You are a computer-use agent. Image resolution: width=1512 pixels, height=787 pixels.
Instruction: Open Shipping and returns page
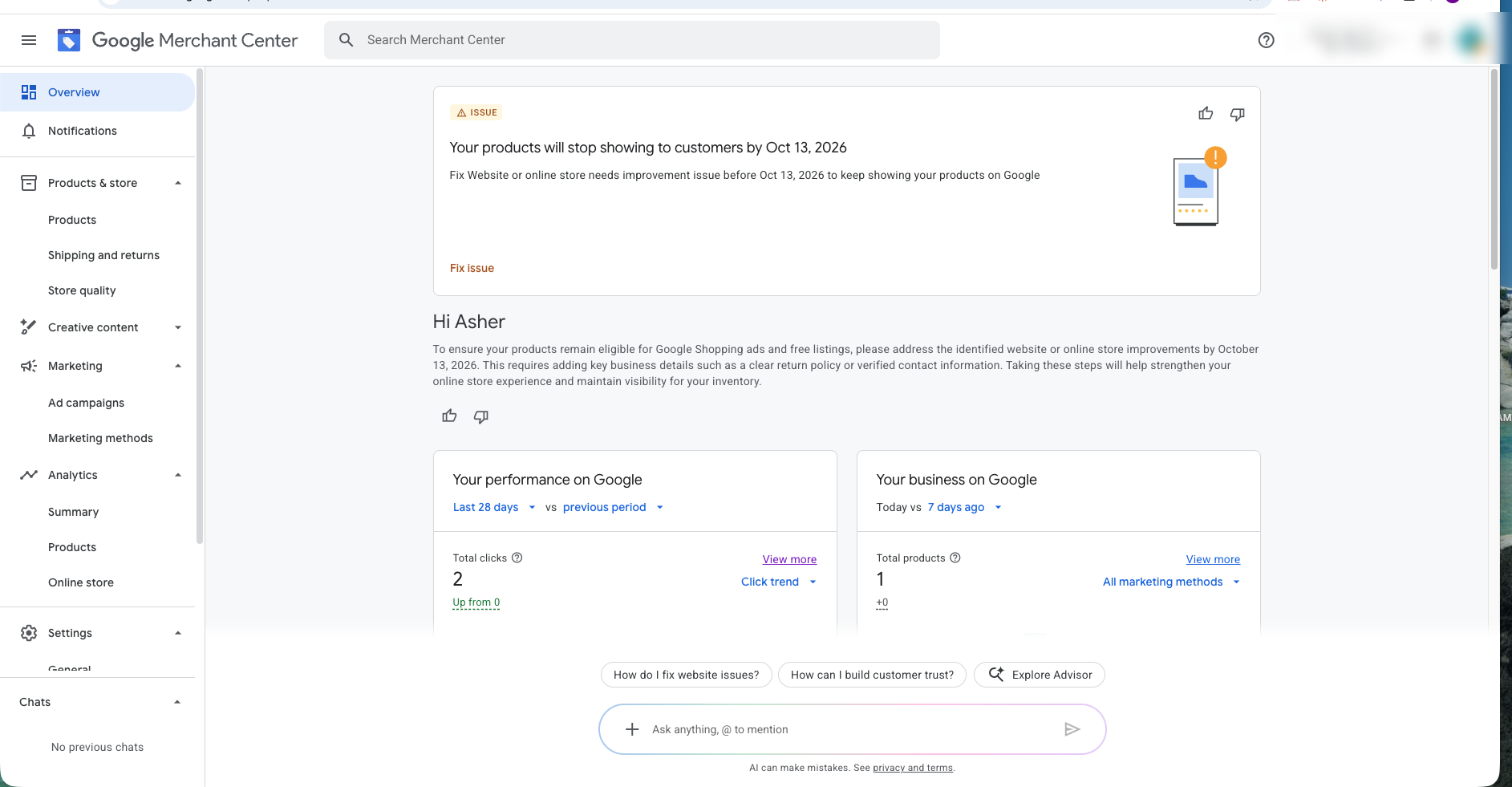tap(103, 255)
